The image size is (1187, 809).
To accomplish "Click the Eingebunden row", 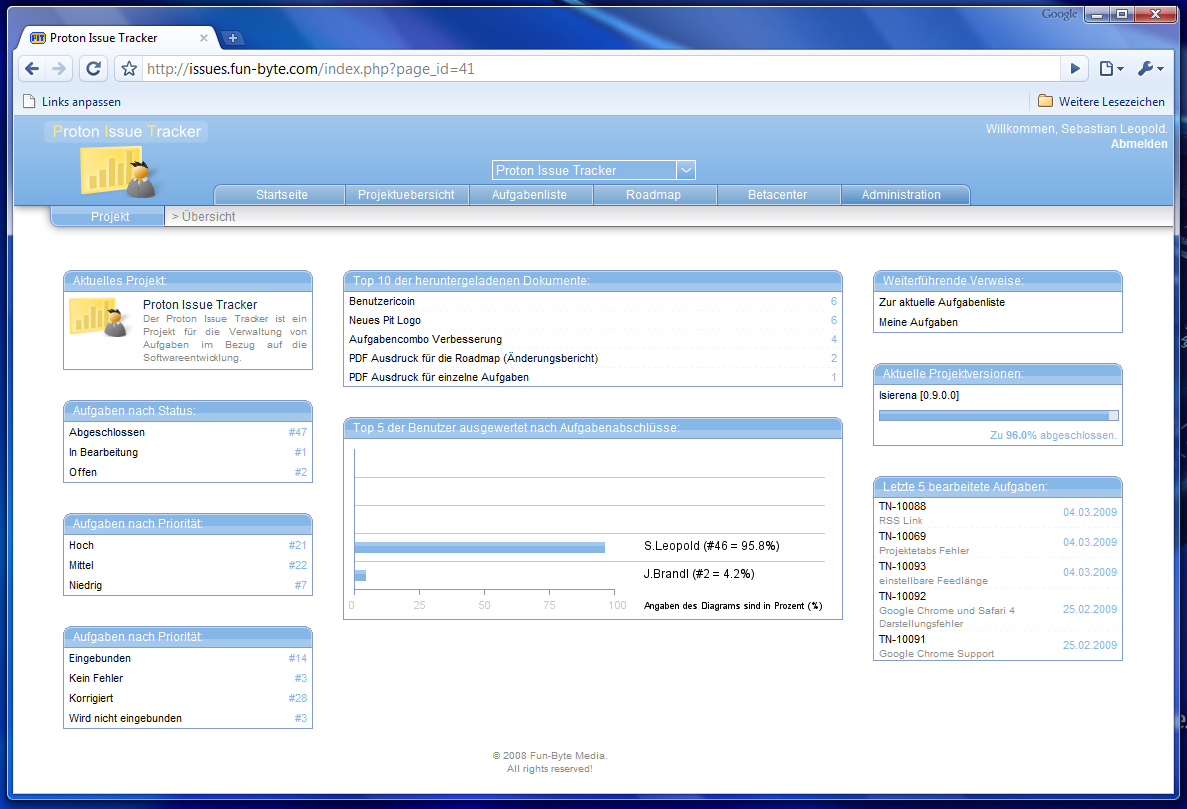I will [x=188, y=658].
